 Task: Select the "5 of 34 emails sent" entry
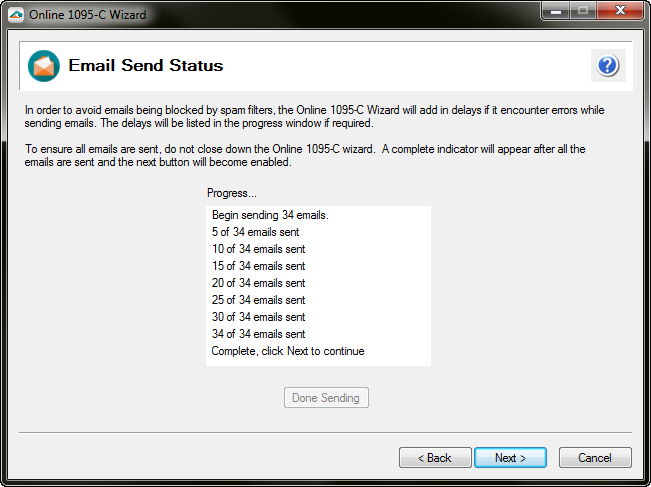click(x=255, y=232)
